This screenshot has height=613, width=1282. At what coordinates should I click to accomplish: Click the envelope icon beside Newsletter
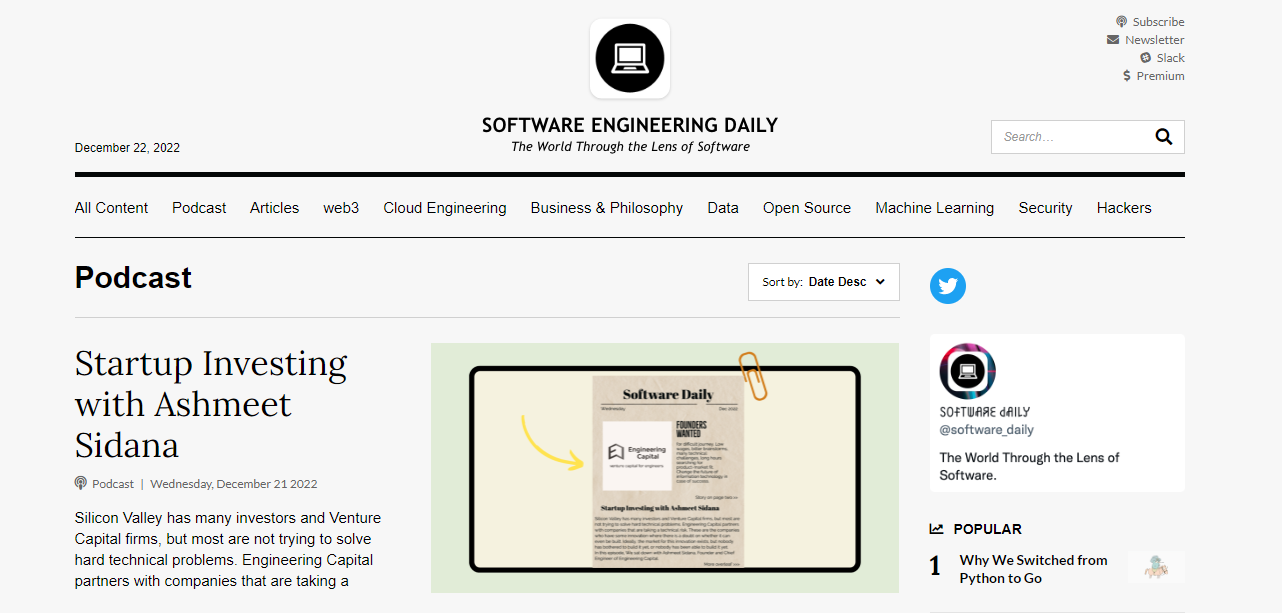1113,40
